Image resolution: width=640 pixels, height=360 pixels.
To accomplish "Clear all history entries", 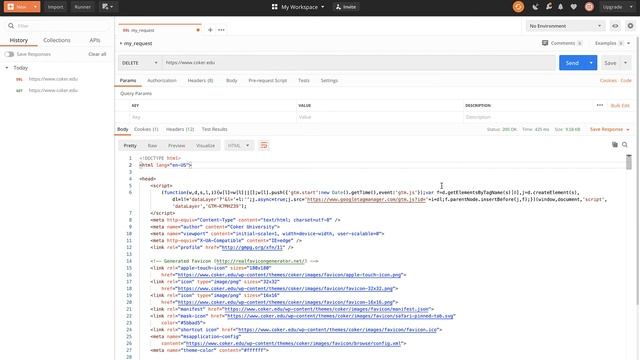I will (97, 54).
